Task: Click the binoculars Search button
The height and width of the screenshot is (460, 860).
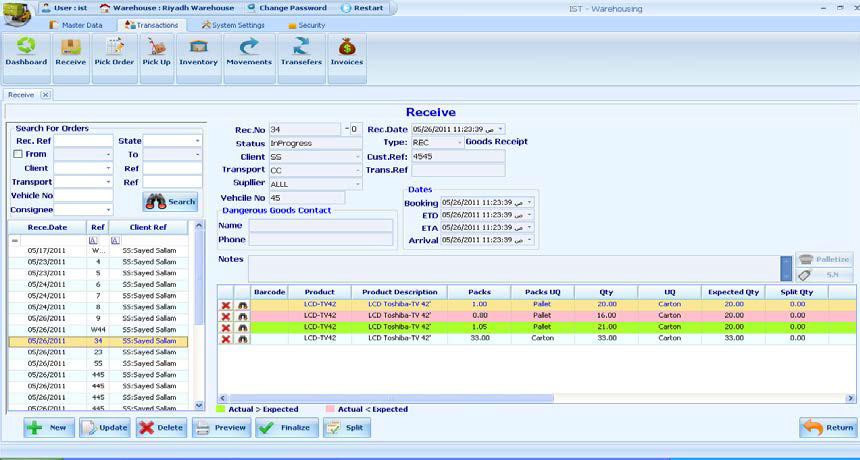Action: [170, 201]
